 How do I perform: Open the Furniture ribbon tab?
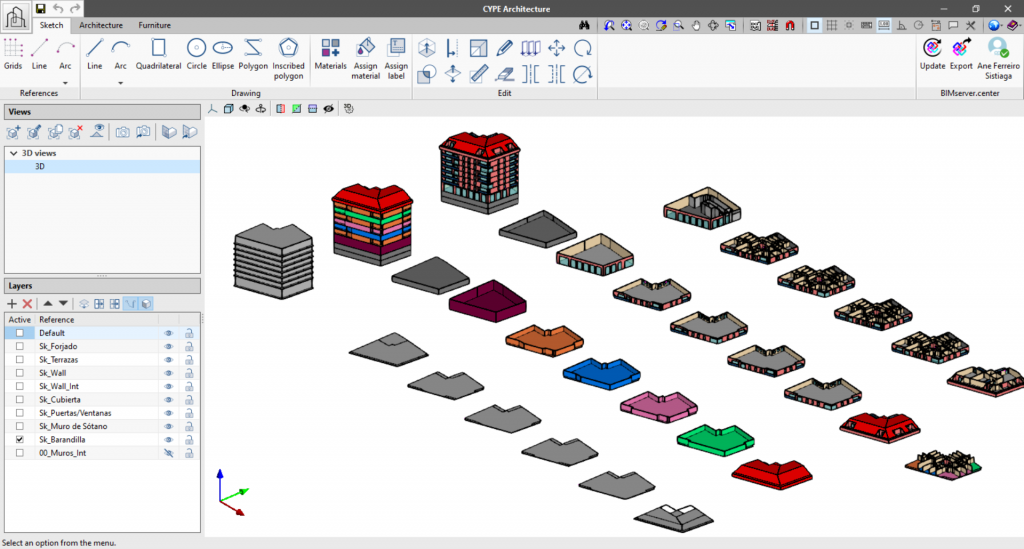[154, 24]
